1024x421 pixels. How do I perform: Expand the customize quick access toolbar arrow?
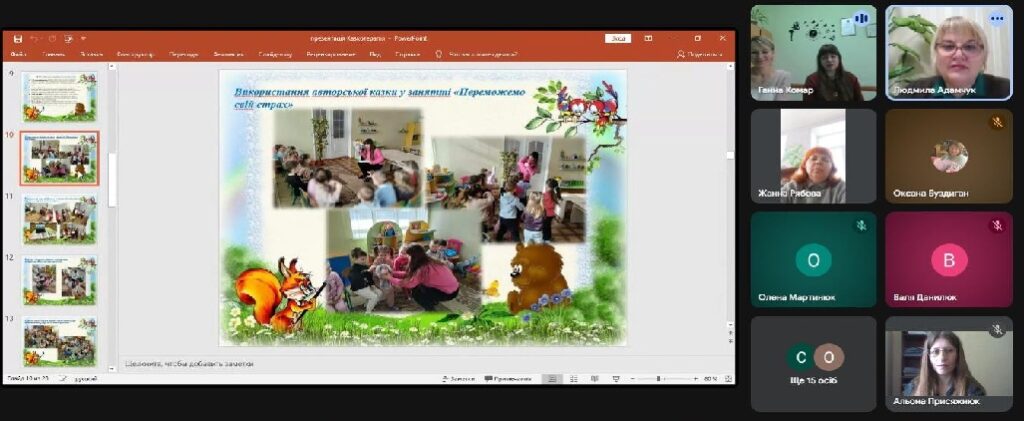click(83, 39)
